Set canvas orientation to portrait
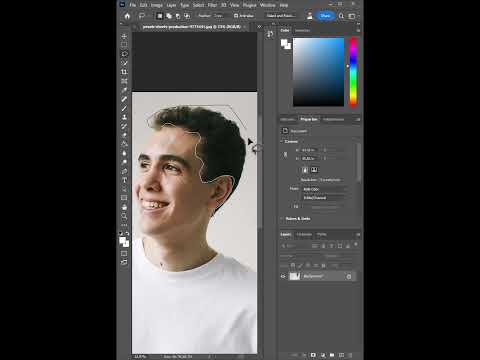Screen dimensions: 480x360 [x=305, y=170]
